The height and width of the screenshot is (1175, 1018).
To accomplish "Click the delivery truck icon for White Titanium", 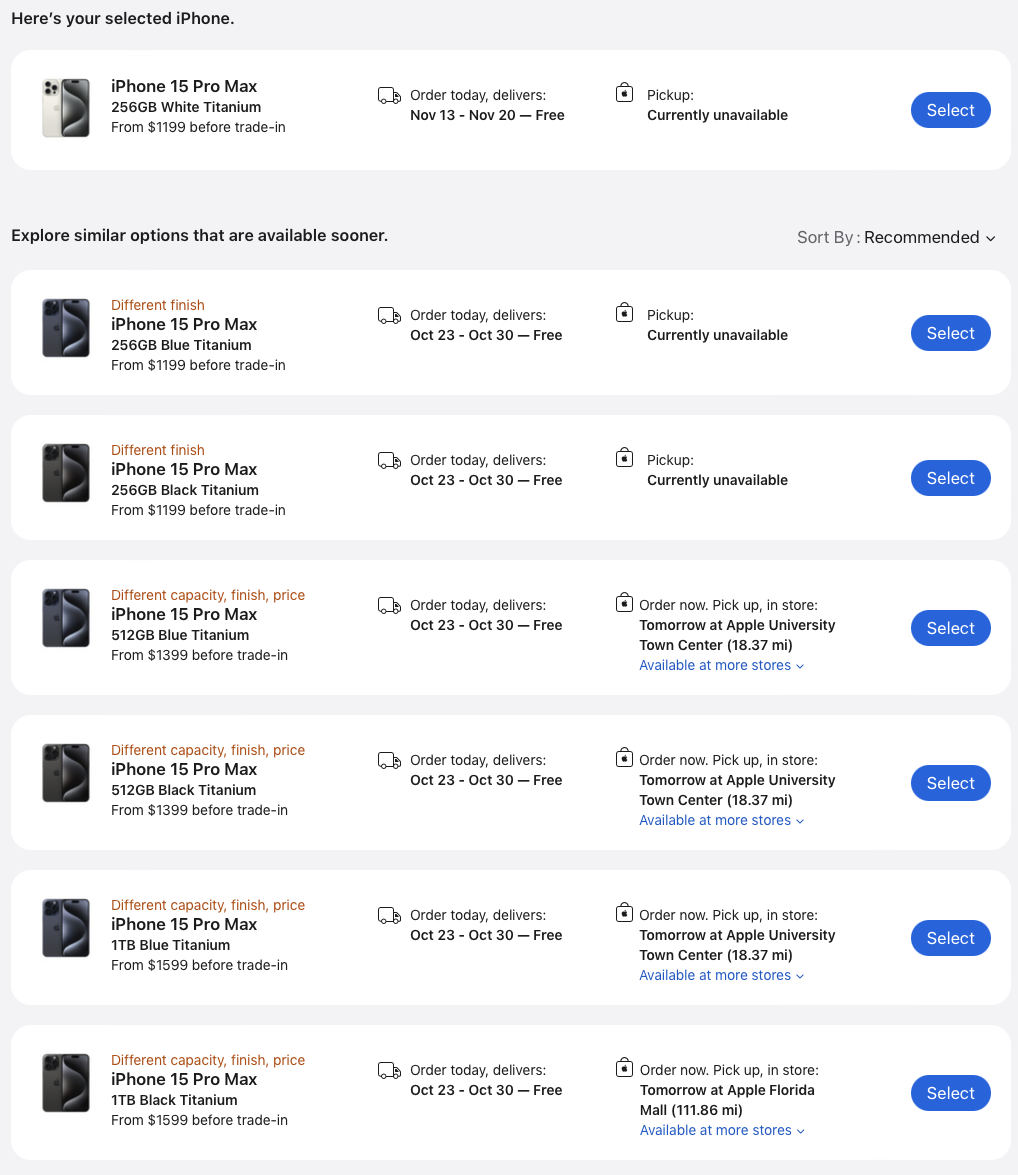I will point(389,96).
